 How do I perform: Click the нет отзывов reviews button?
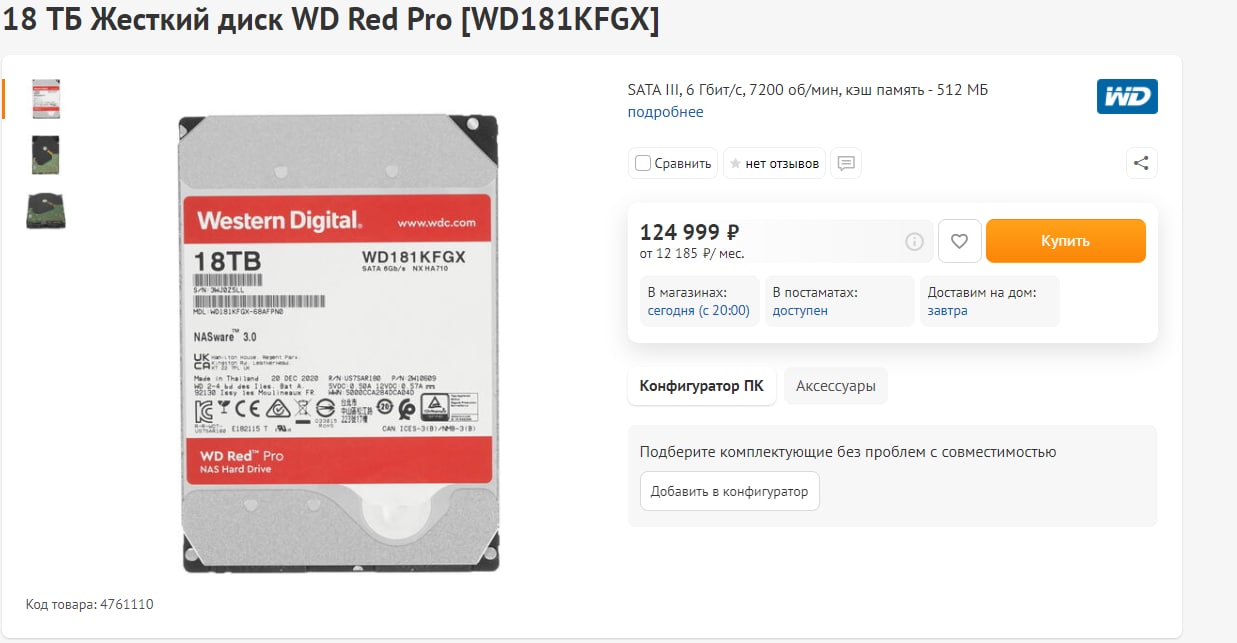tap(775, 163)
